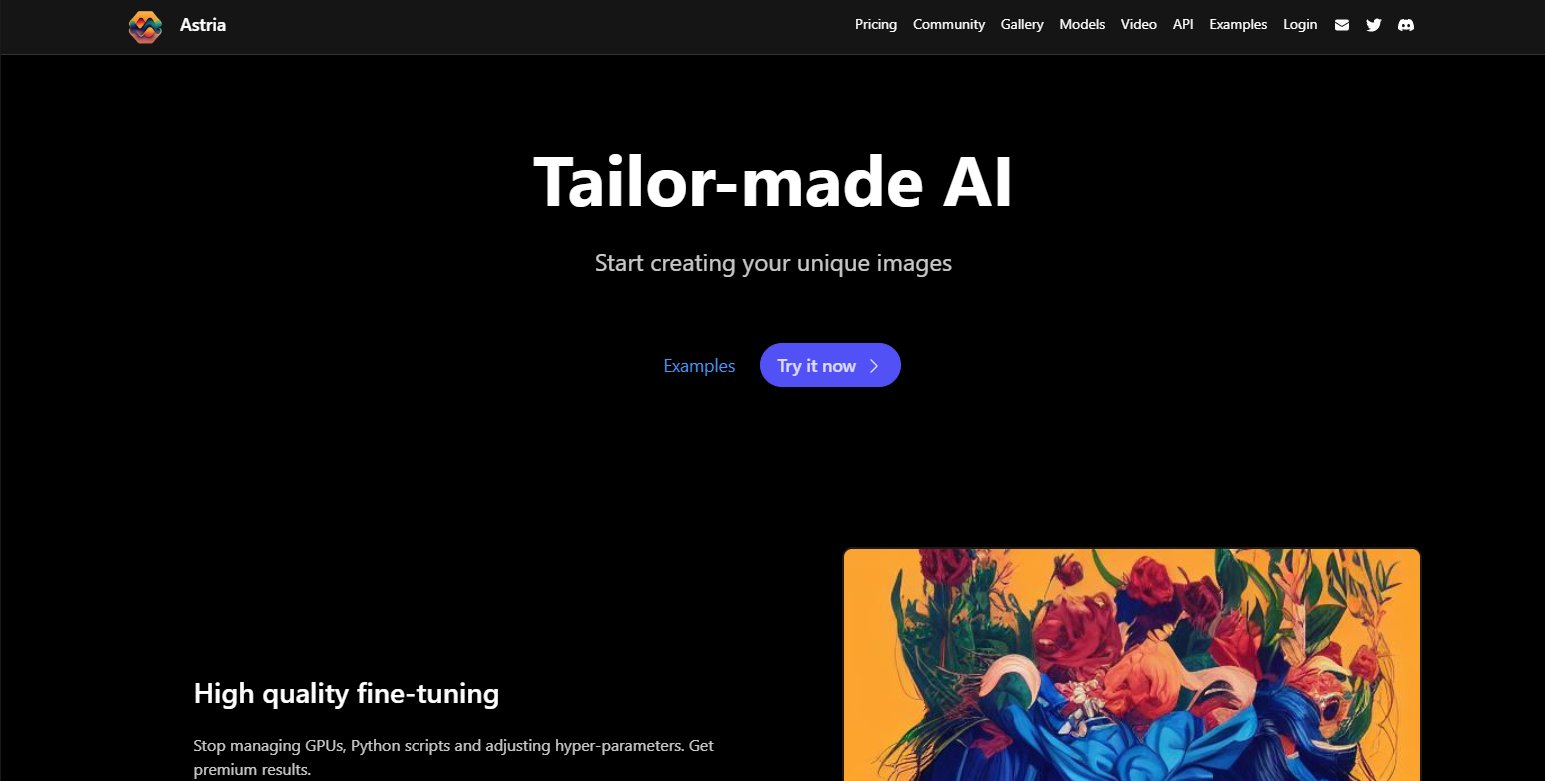This screenshot has height=781, width=1545.
Task: Click the Try it now button
Action: 830,365
